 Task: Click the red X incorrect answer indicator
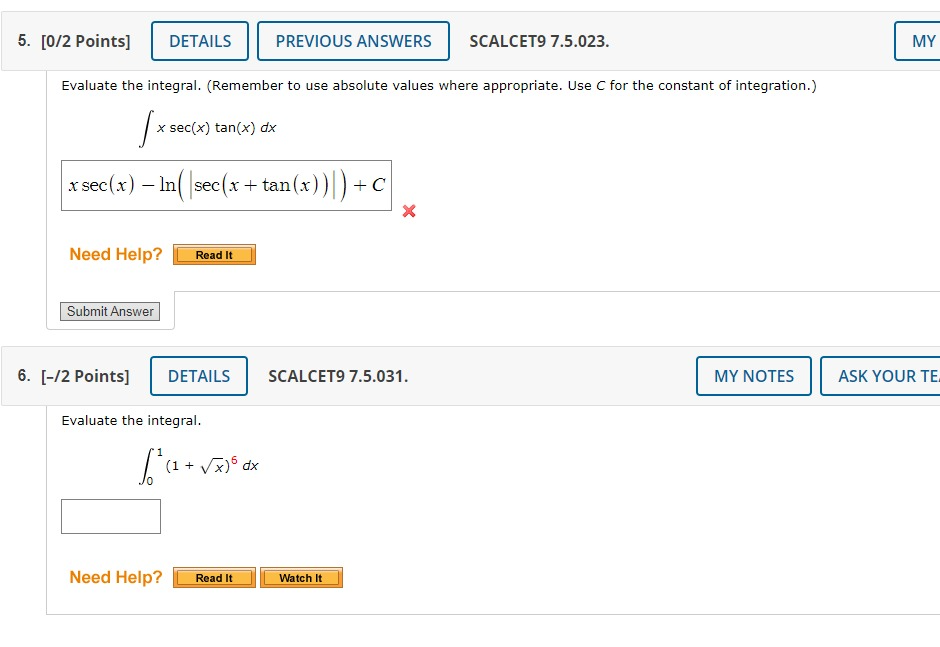pyautogui.click(x=408, y=211)
